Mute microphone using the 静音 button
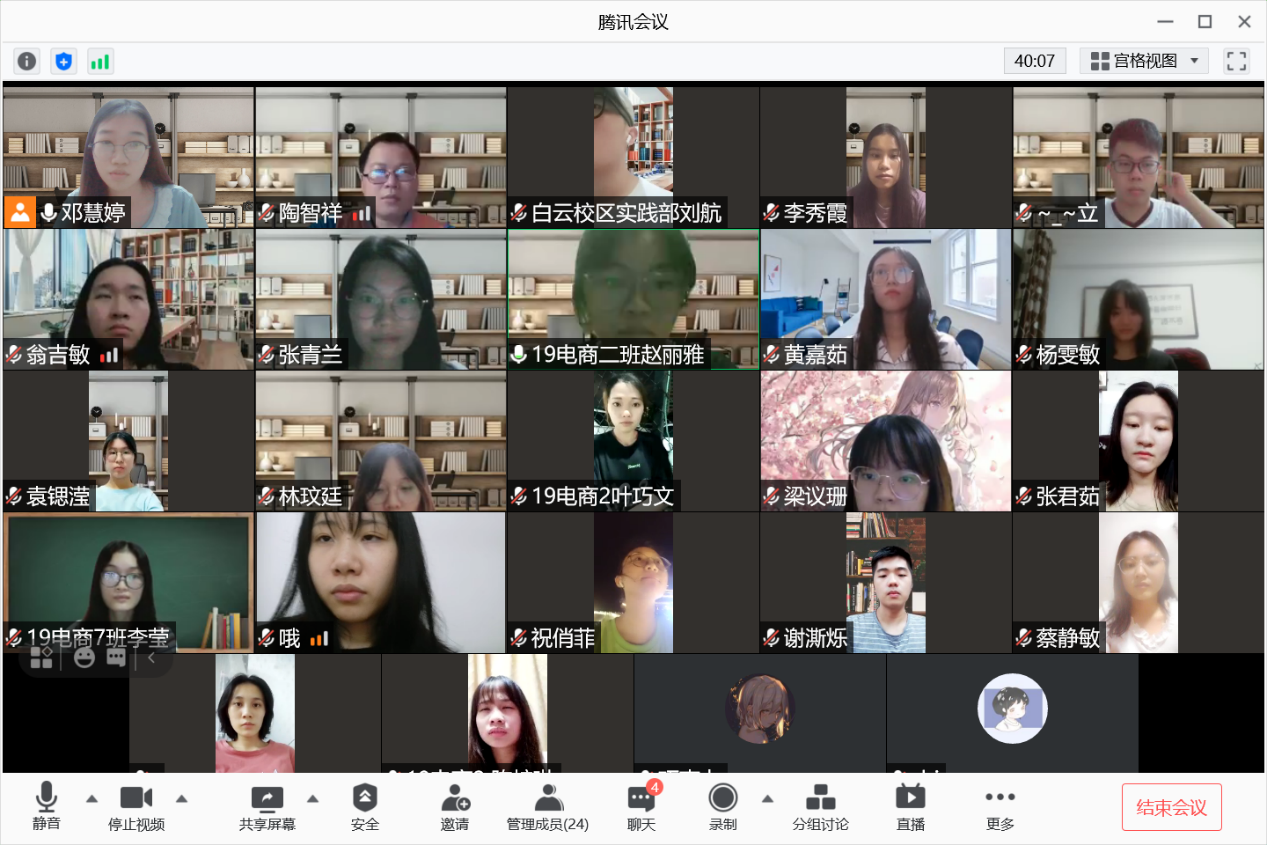Image resolution: width=1267 pixels, height=845 pixels. coord(46,807)
